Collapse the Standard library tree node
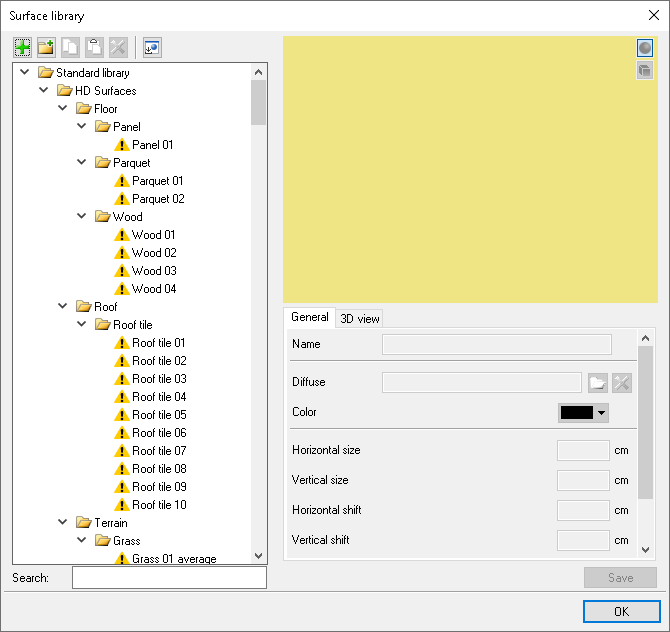Viewport: 670px width, 632px height. [x=24, y=73]
